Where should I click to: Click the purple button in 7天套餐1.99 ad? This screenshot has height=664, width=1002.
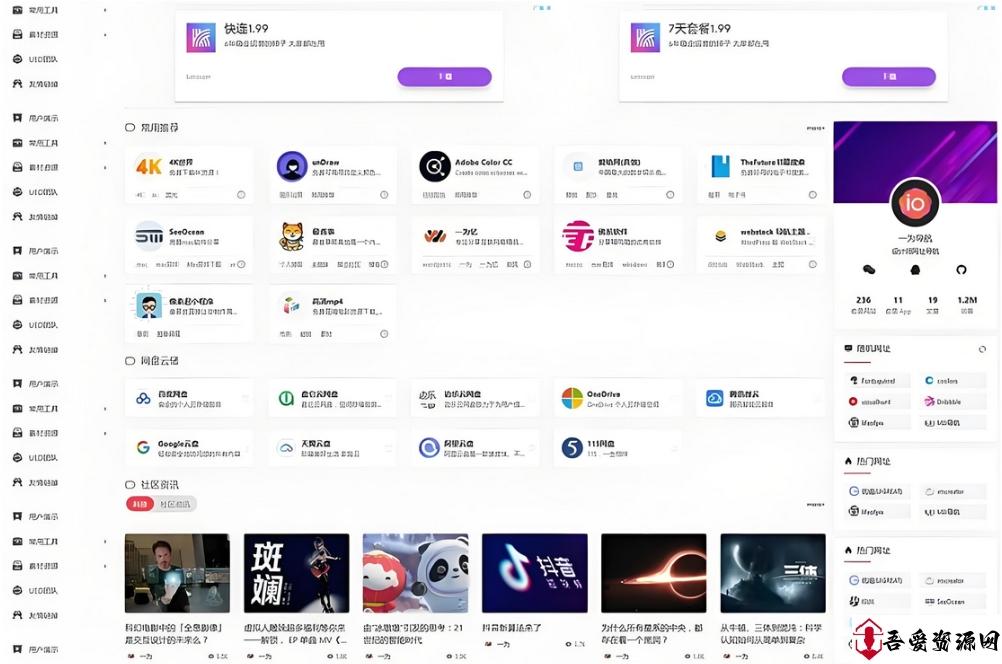pos(889,77)
